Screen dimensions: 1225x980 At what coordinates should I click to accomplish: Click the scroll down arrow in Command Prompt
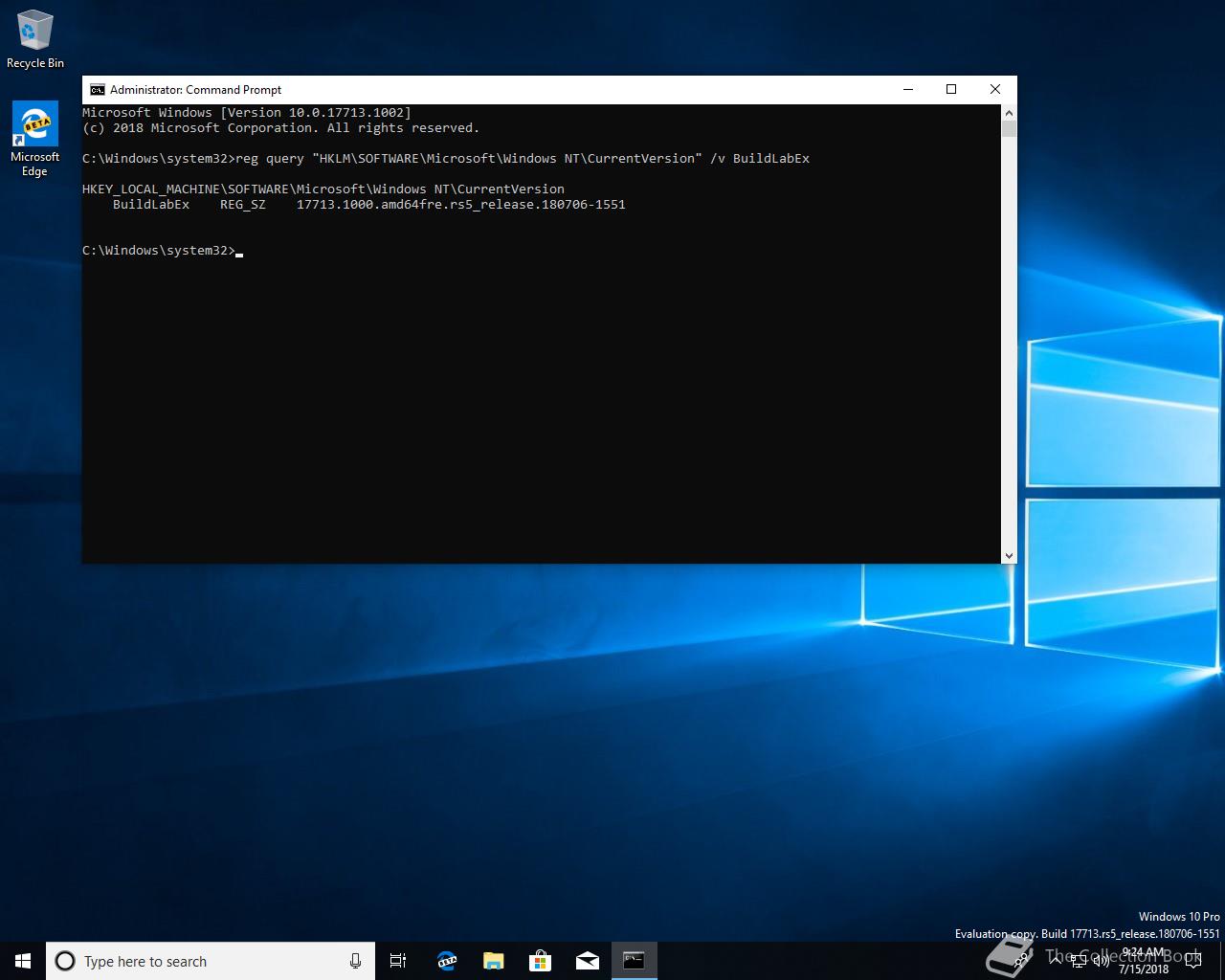click(1009, 555)
